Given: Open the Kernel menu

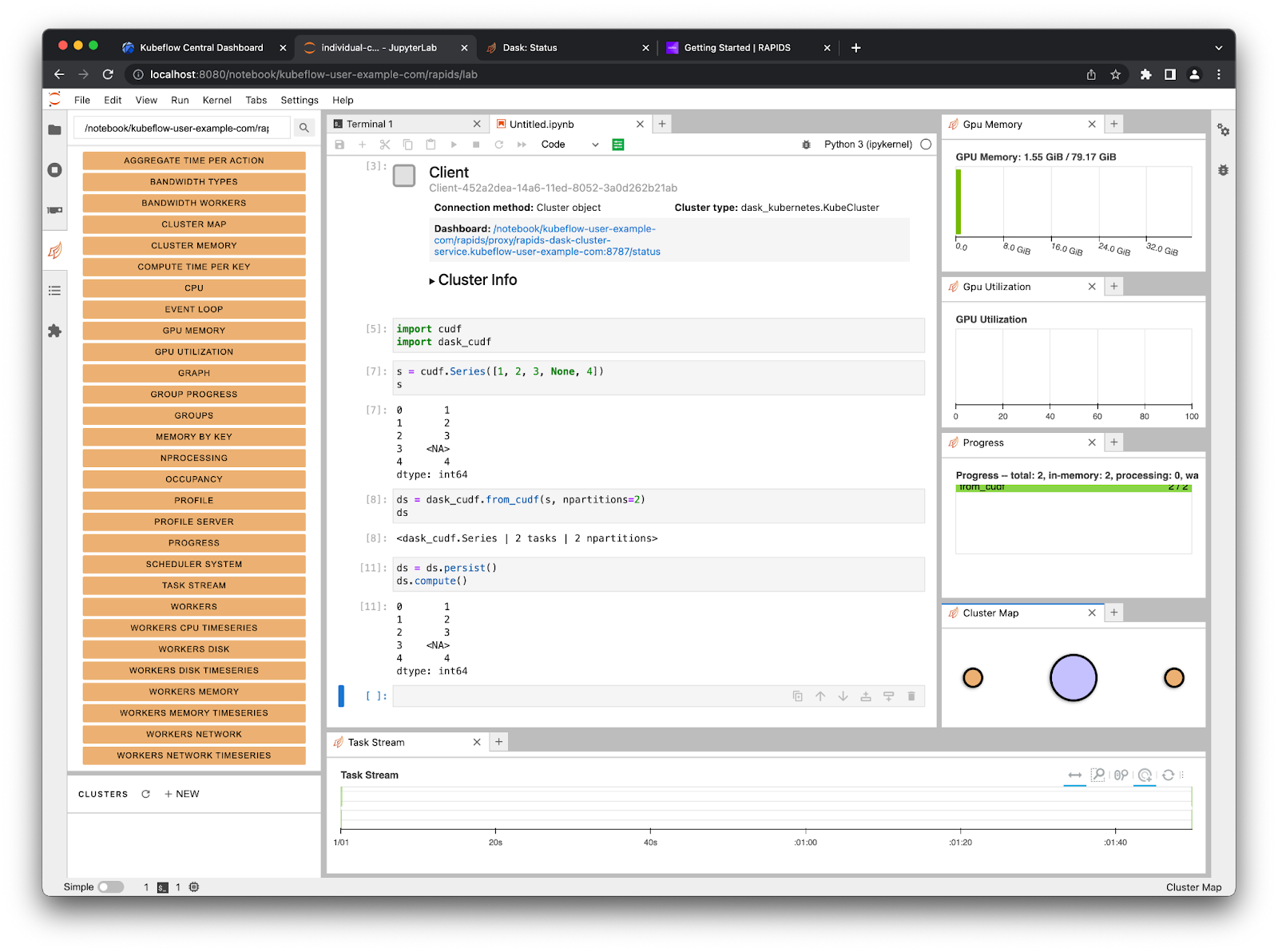Looking at the screenshot, I should tap(216, 100).
